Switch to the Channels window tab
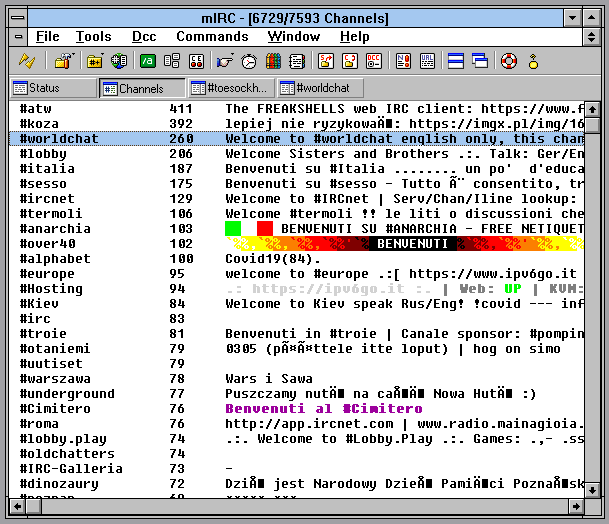Image resolution: width=609 pixels, height=524 pixels. pyautogui.click(x=143, y=88)
